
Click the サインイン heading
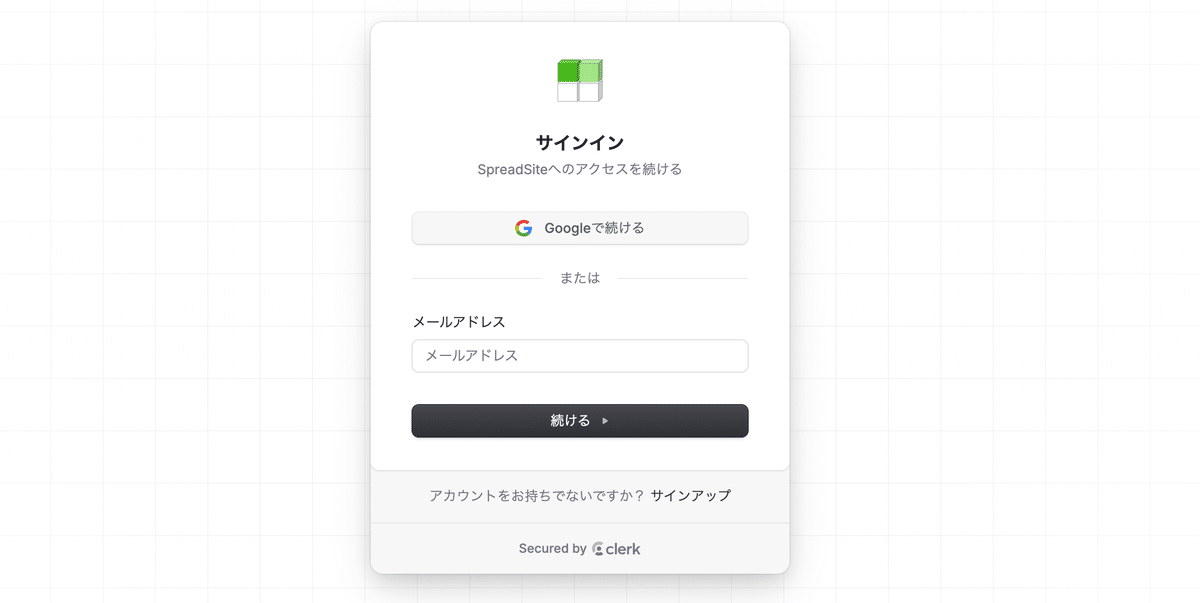pos(580,142)
